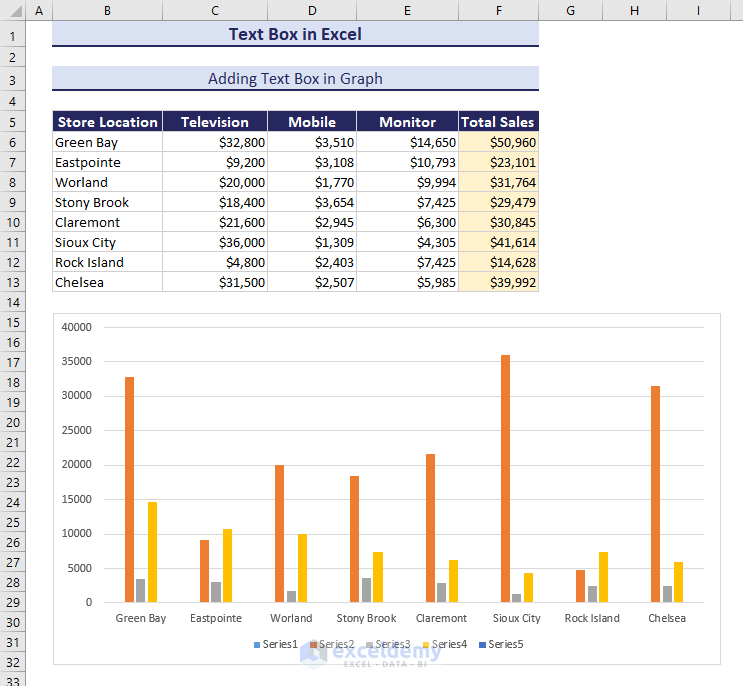Select column E header
This screenshot has height=686, width=743.
[x=408, y=10]
